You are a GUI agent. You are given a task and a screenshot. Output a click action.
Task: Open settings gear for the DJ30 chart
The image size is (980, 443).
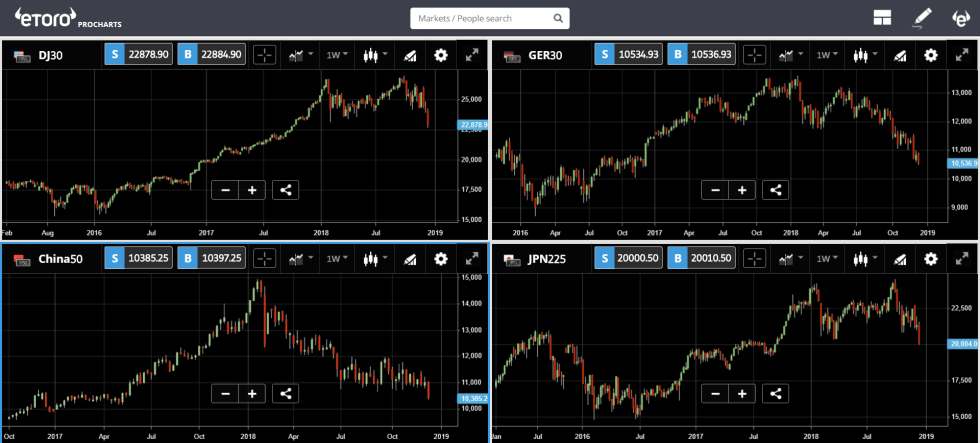click(x=441, y=56)
